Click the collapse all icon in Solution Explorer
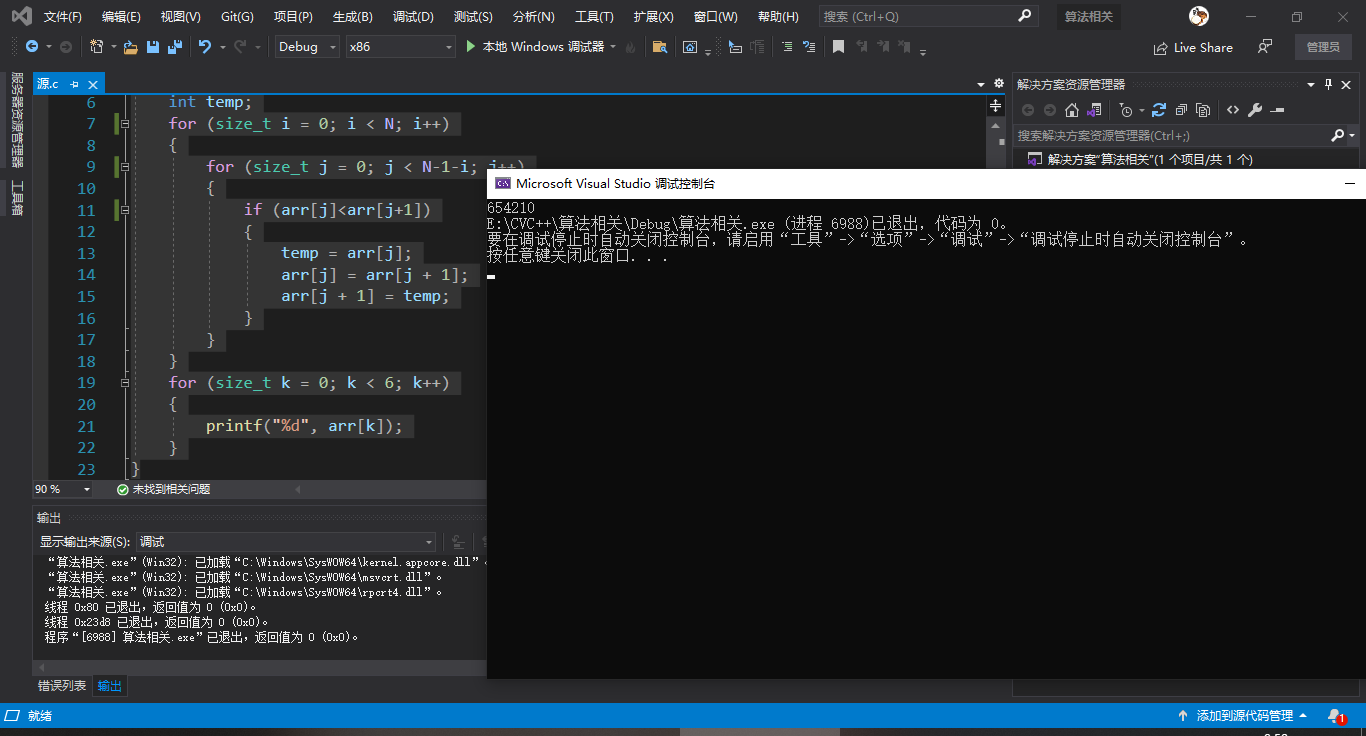The height and width of the screenshot is (736, 1366). point(1181,110)
